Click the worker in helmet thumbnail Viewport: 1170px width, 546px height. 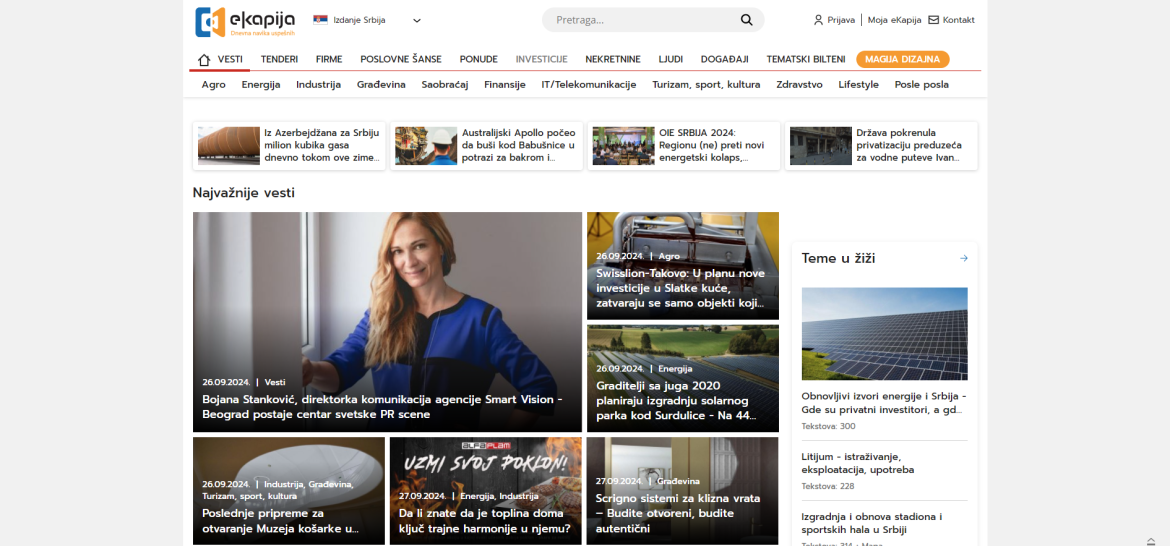426,145
